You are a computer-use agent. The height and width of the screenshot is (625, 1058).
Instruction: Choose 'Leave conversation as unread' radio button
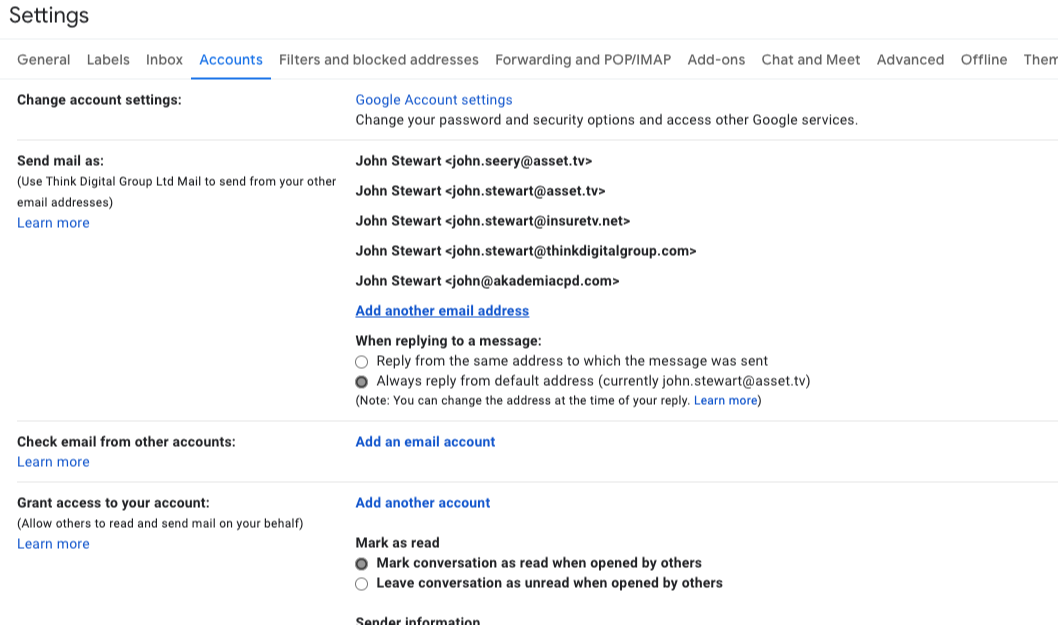coord(362,584)
